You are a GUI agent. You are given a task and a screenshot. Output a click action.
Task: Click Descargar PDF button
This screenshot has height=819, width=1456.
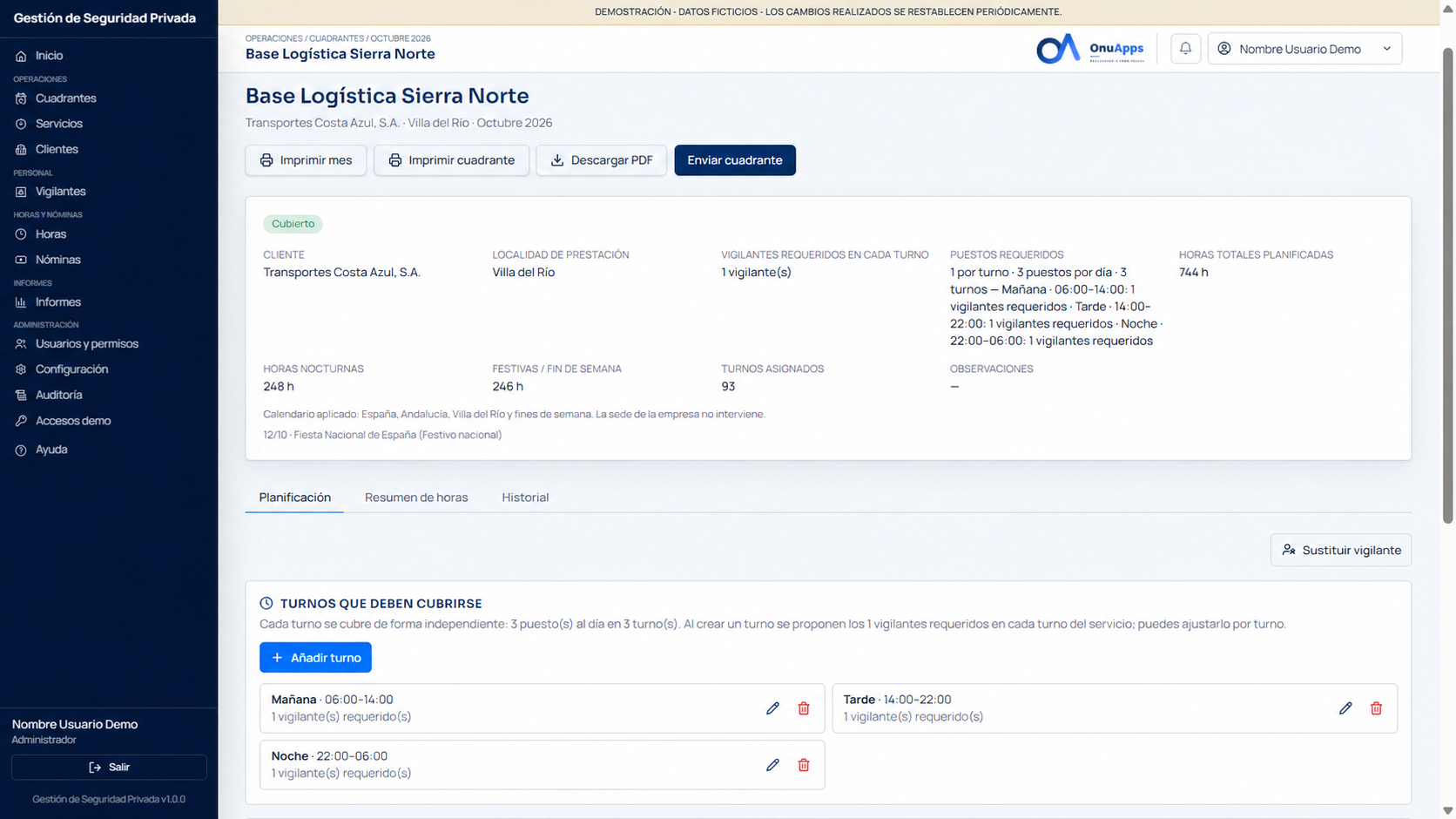point(601,160)
